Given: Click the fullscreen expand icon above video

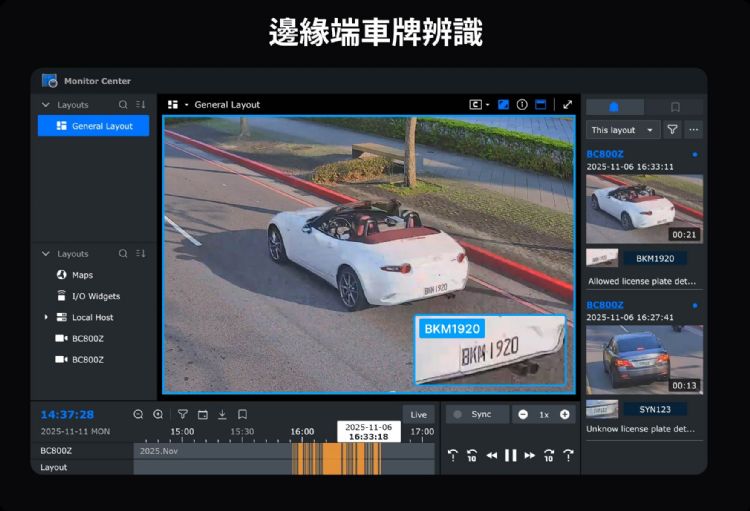Looking at the screenshot, I should pos(568,104).
